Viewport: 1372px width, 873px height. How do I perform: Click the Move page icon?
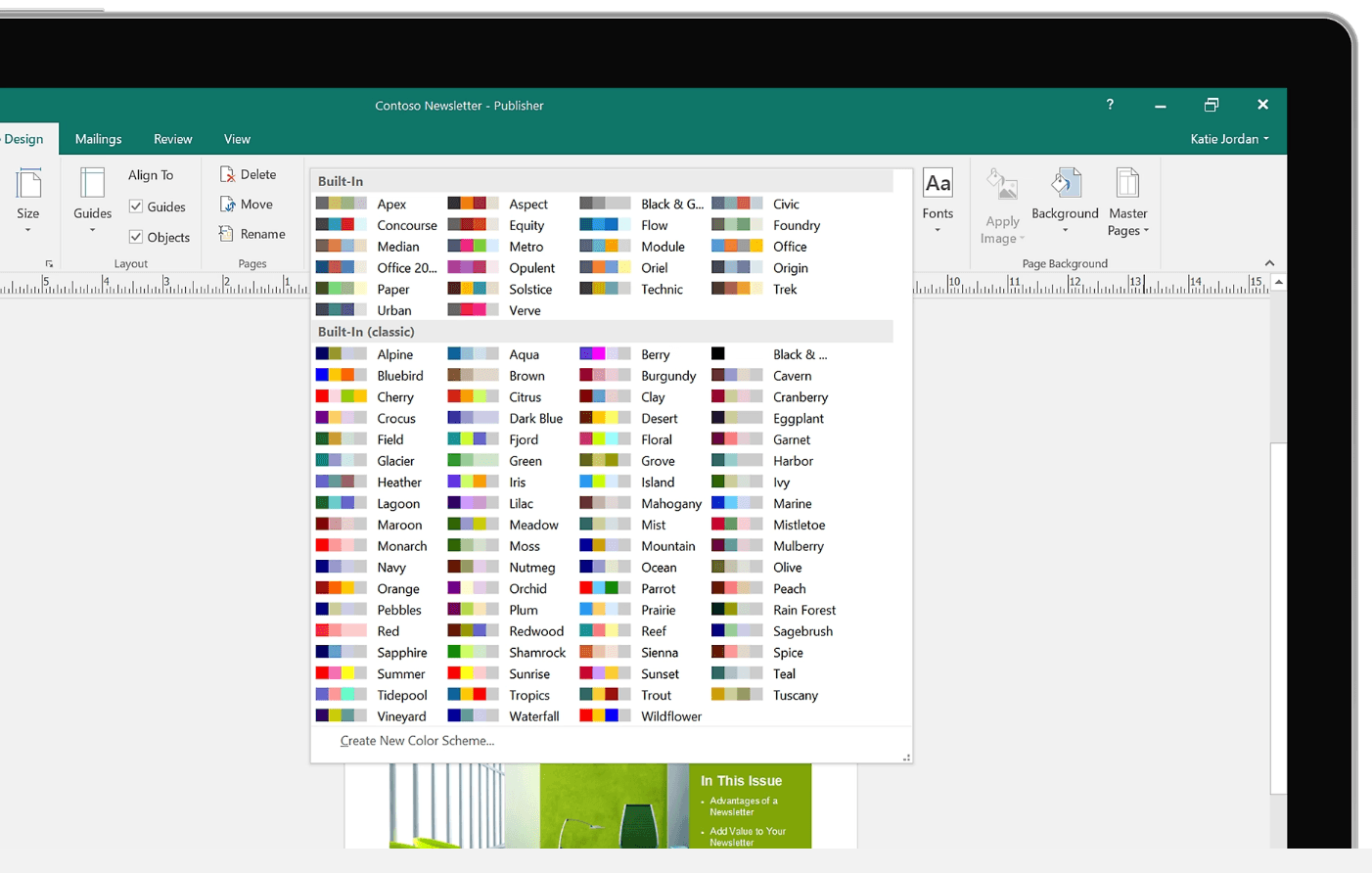245,204
